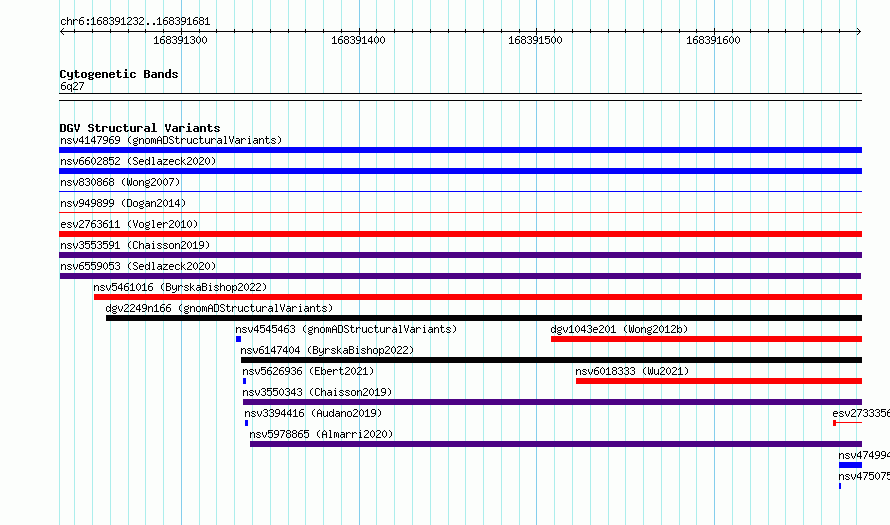Screen dimensions: 890x525
Task: Click ruler position 168391500
Action: point(535,40)
